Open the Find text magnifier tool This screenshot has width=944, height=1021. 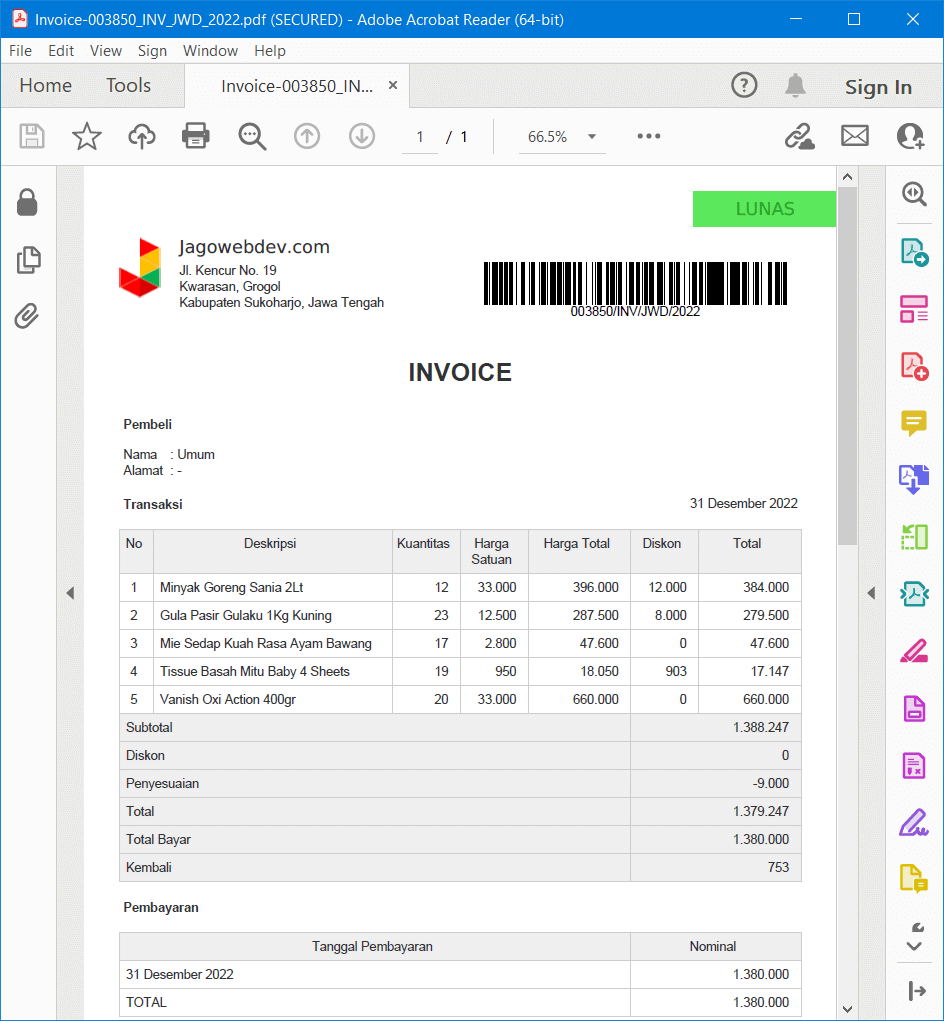(252, 137)
